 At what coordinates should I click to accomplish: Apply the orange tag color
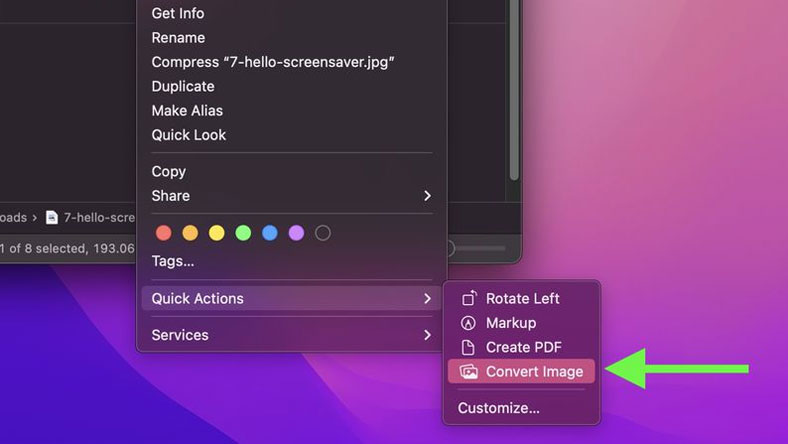coord(190,233)
